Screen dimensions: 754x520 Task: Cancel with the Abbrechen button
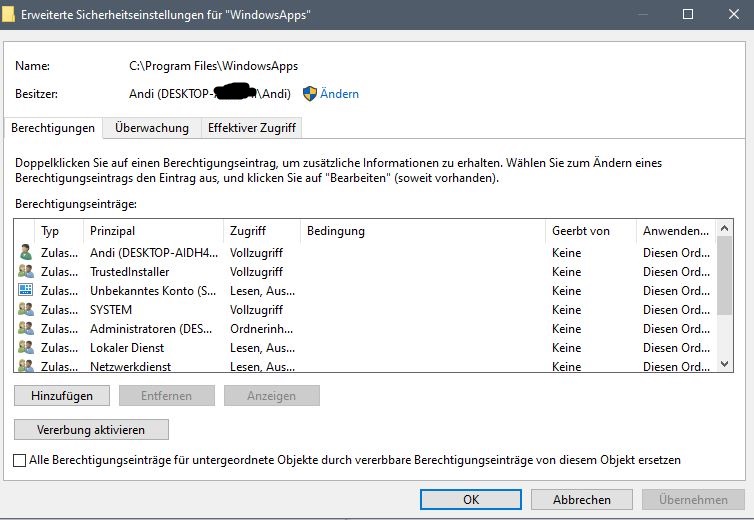click(x=582, y=500)
